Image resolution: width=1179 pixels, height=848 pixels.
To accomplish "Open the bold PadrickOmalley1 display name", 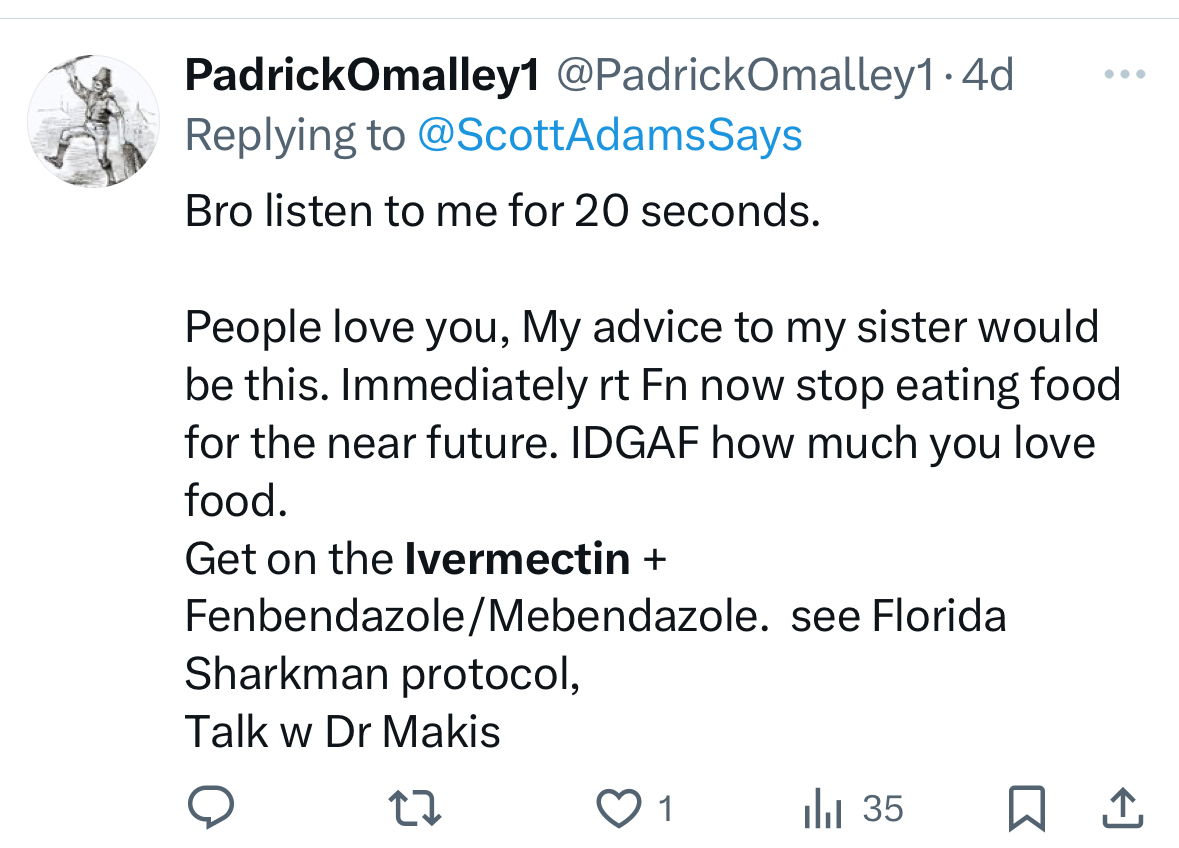I will pos(362,75).
